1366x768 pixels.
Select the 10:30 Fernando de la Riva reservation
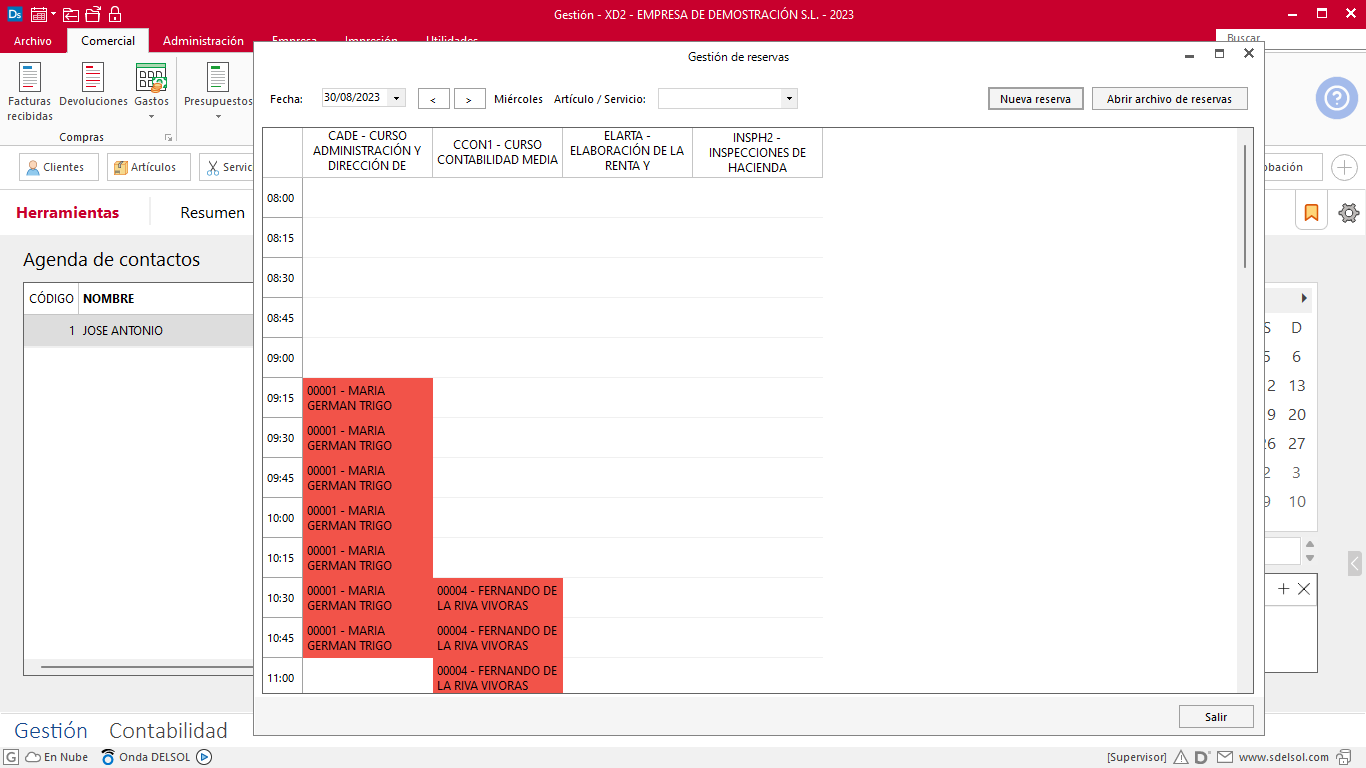click(x=497, y=598)
